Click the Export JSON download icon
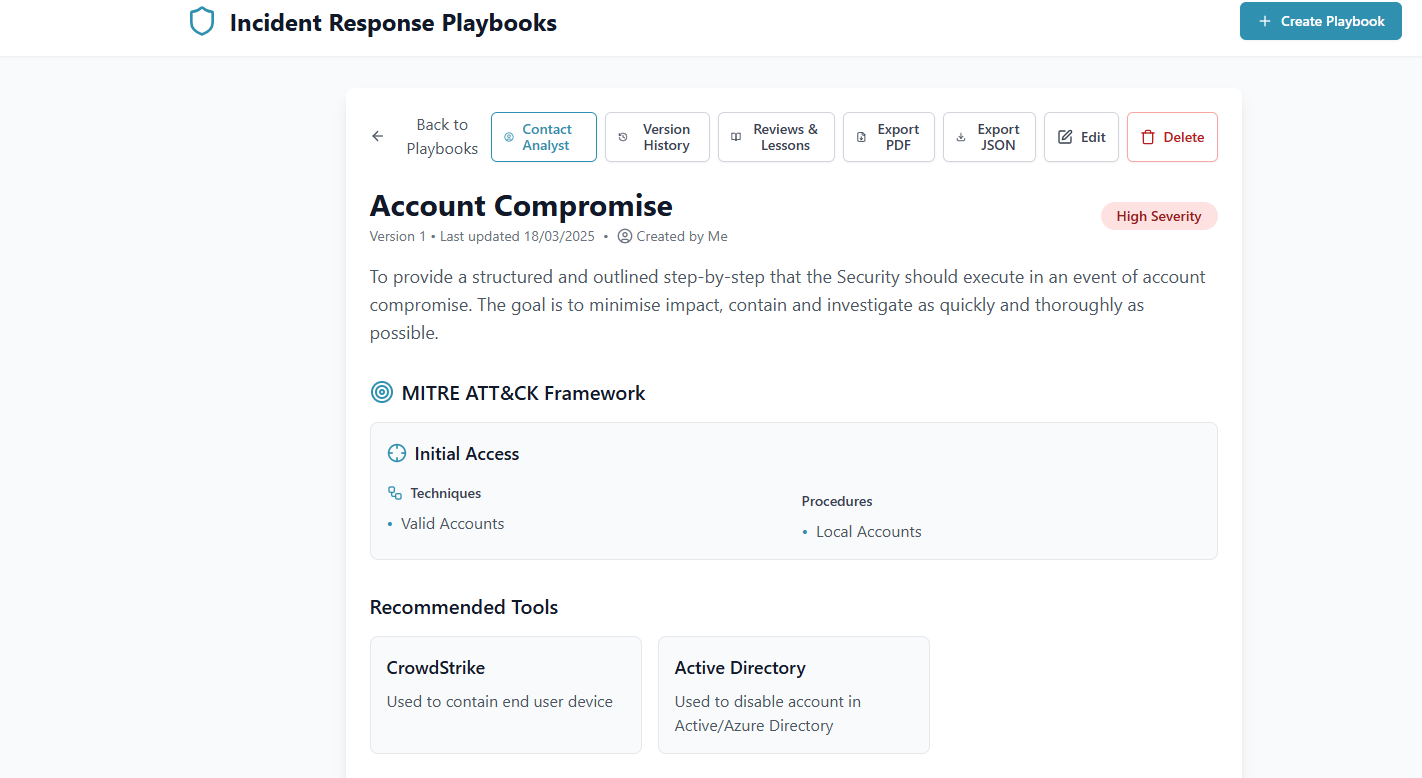1422x778 pixels. click(x=961, y=137)
